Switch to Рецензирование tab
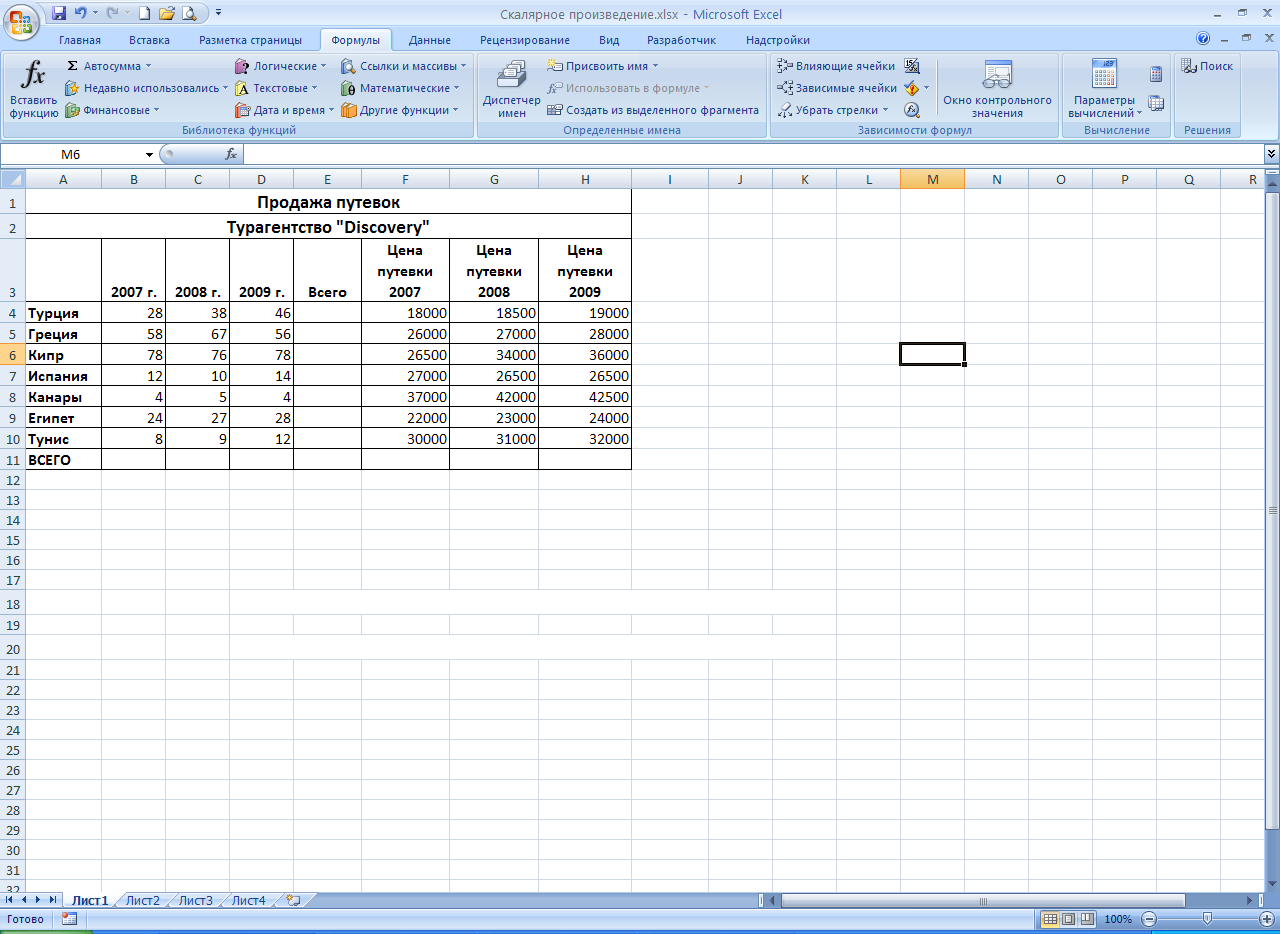The image size is (1280, 934). pos(525,40)
